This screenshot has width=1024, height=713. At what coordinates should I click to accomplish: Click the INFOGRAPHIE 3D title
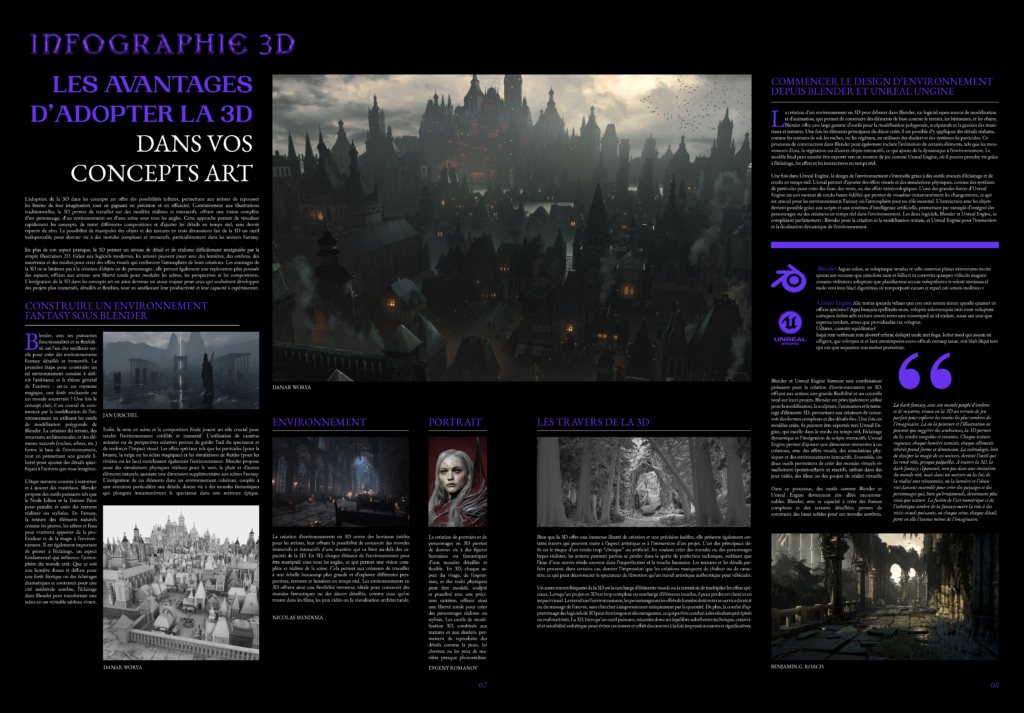point(163,44)
